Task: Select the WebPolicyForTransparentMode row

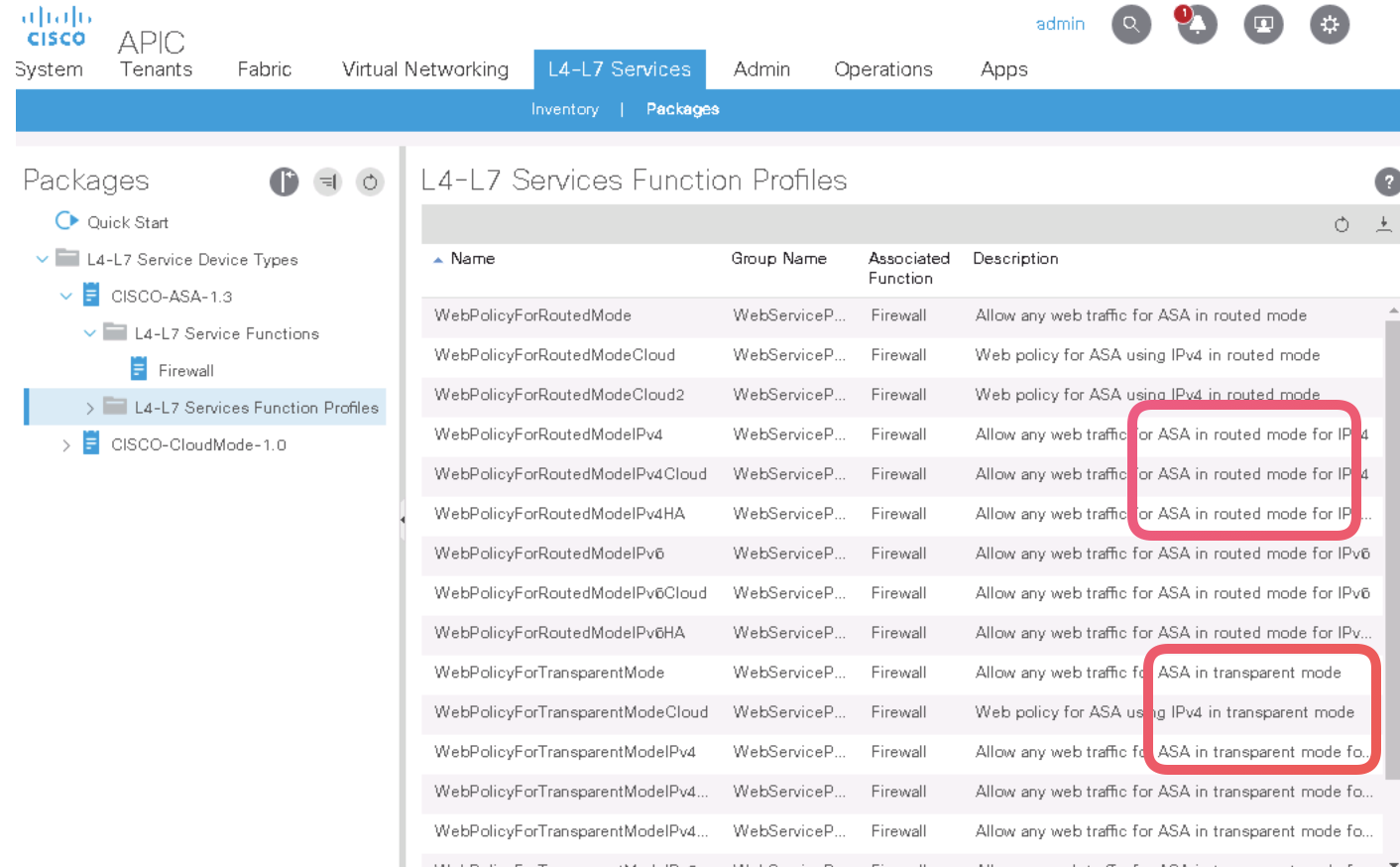Action: (x=549, y=673)
